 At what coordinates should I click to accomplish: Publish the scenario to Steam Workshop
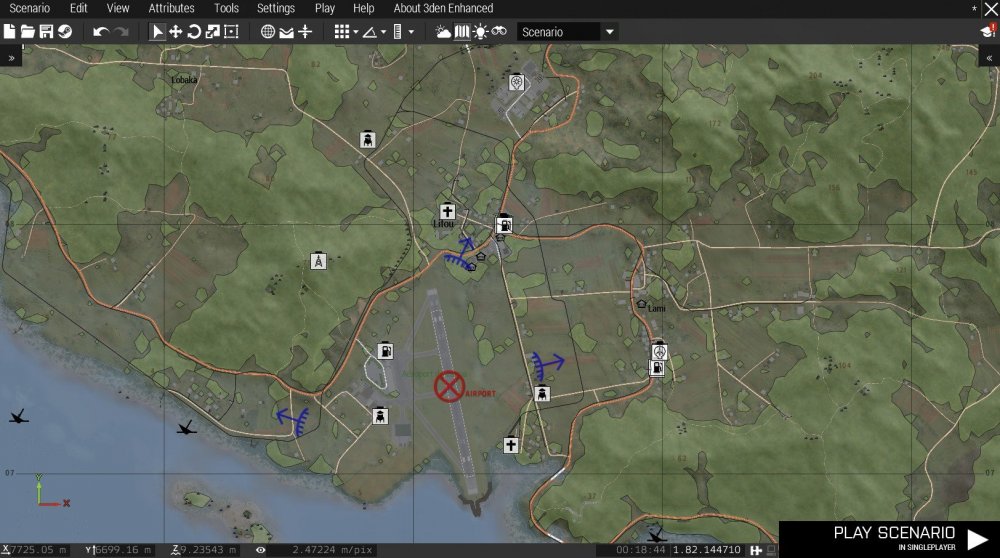(64, 32)
